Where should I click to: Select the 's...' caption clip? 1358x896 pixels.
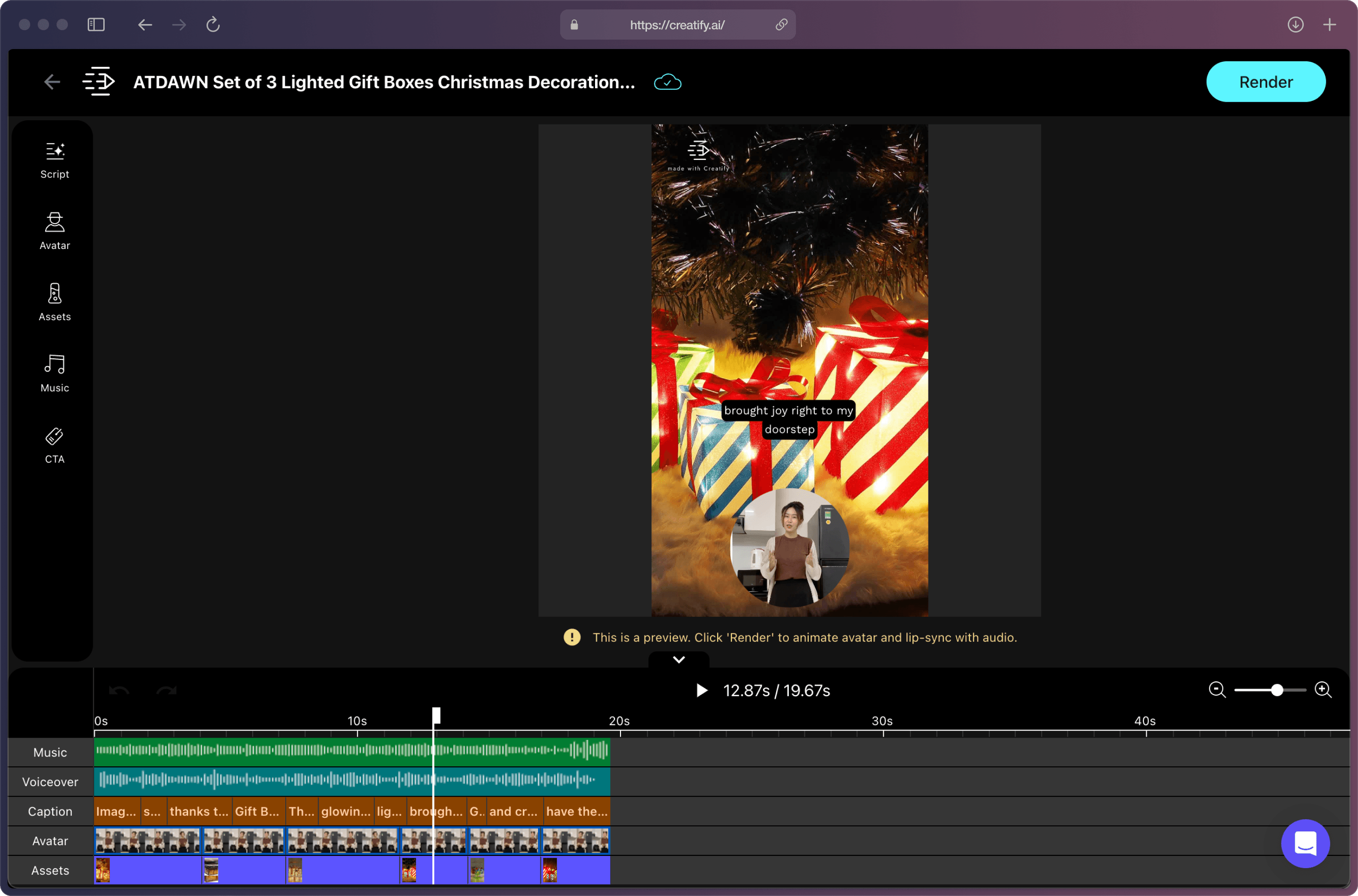pyautogui.click(x=153, y=812)
